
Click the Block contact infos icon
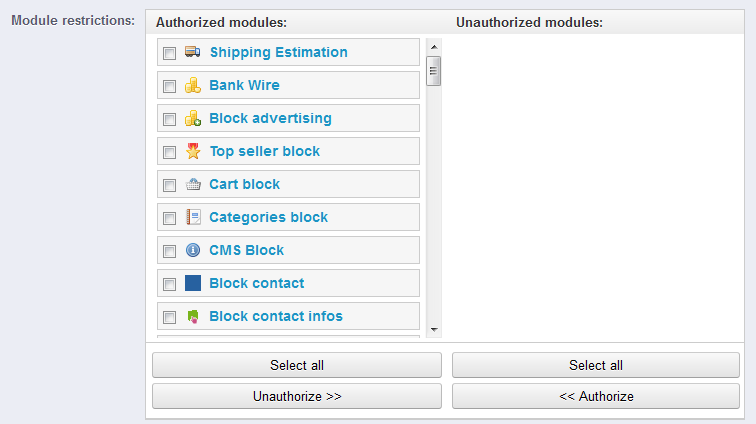click(x=193, y=316)
